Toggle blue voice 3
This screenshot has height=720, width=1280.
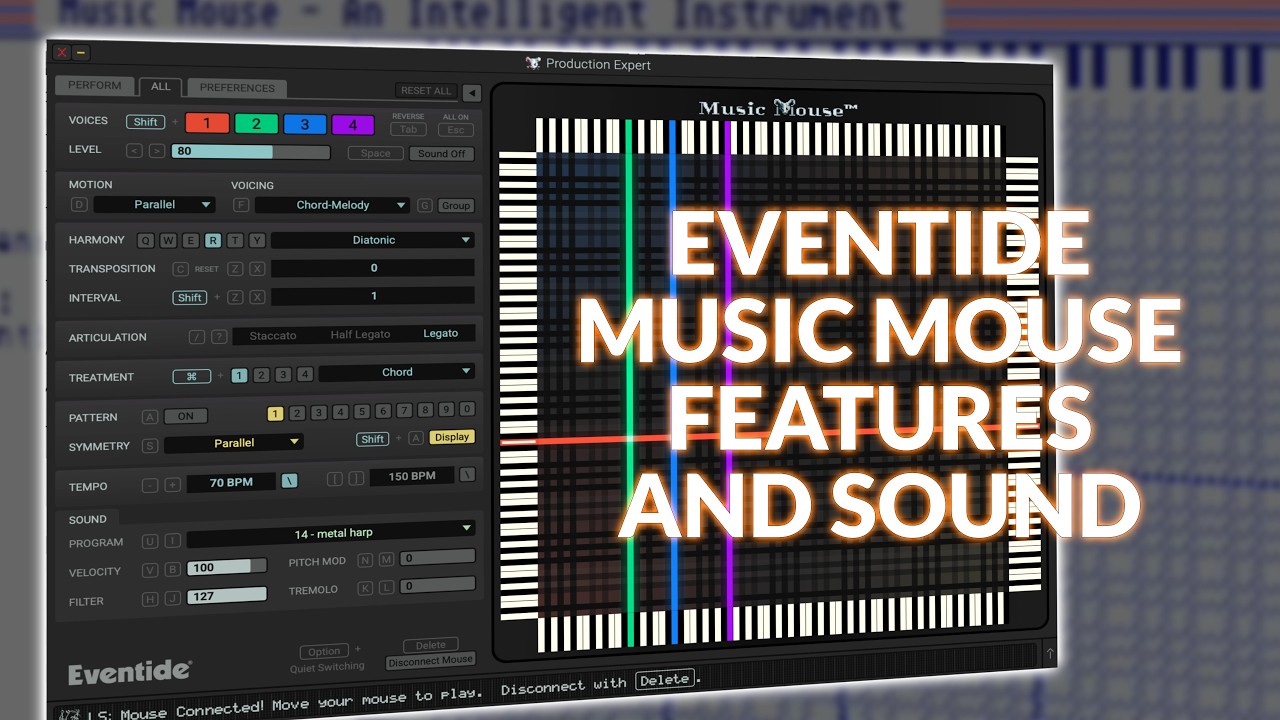[x=305, y=125]
